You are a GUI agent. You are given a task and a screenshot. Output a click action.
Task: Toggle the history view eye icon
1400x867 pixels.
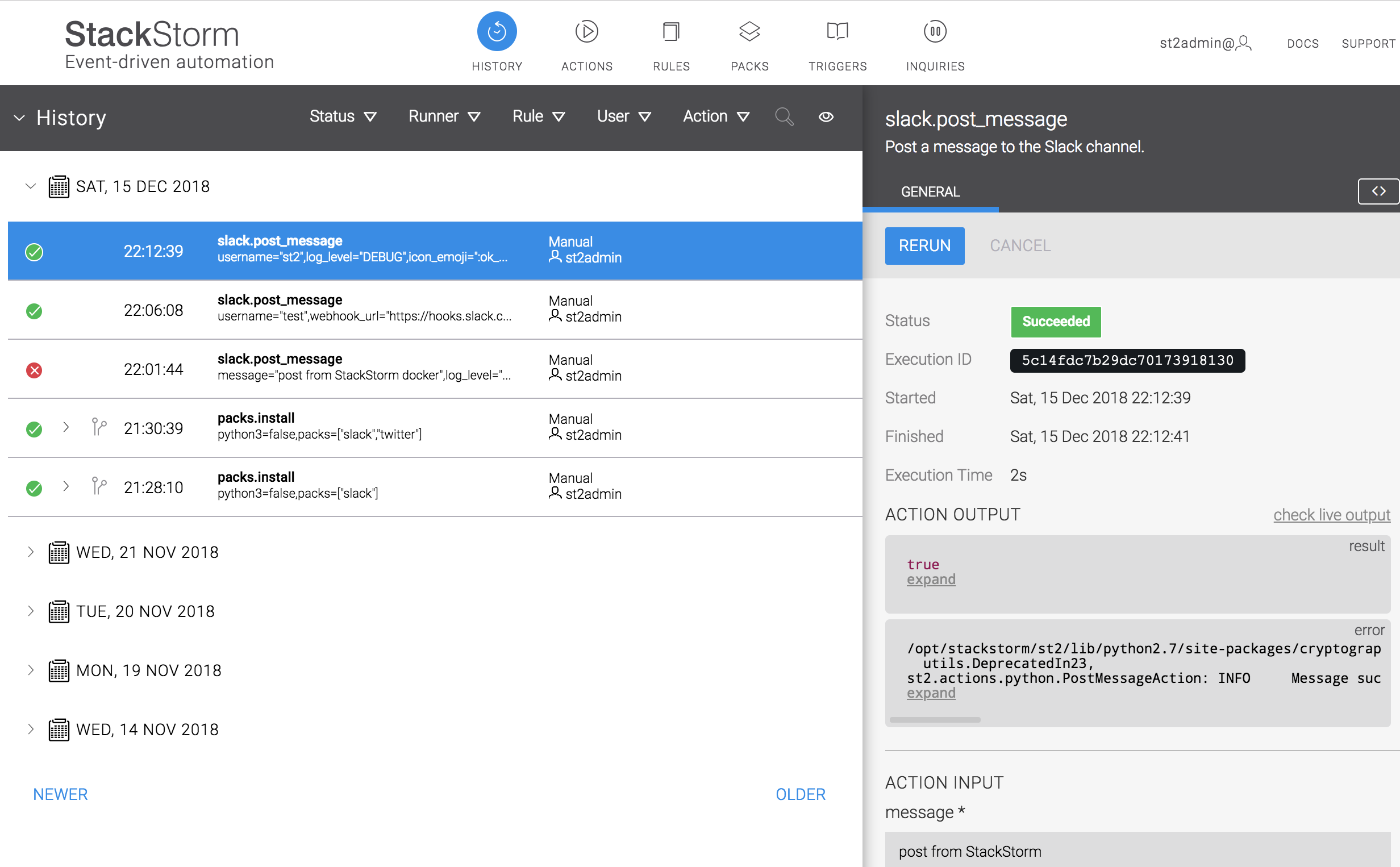(x=826, y=117)
